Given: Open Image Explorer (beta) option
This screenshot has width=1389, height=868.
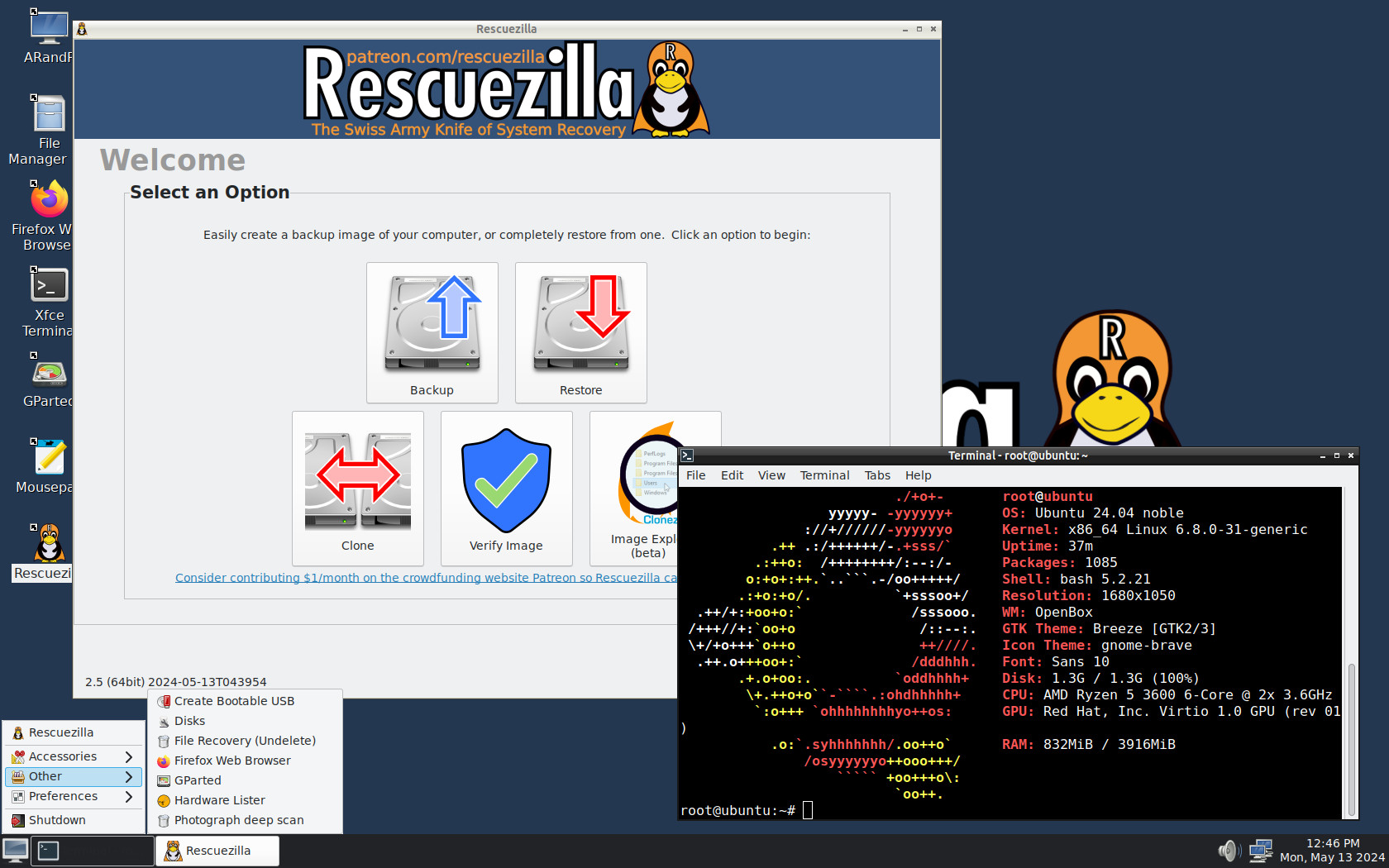Looking at the screenshot, I should click(x=647, y=489).
